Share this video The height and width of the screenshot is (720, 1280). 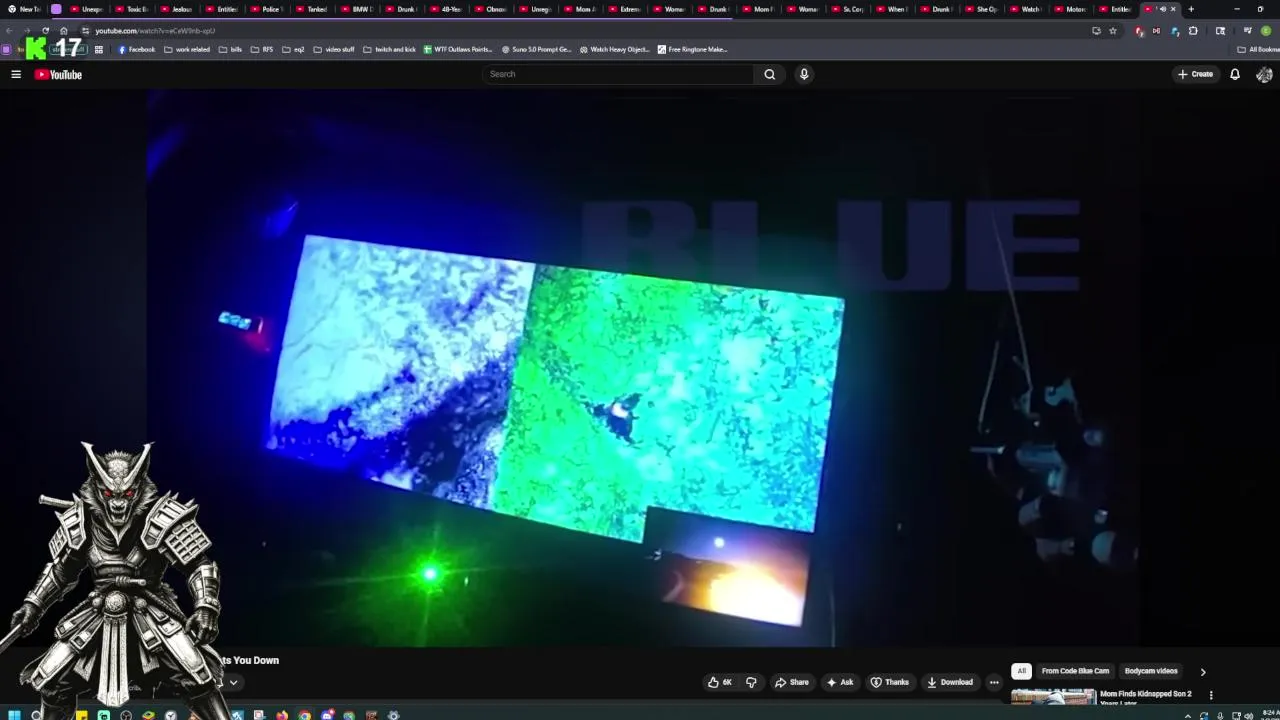pyautogui.click(x=792, y=682)
